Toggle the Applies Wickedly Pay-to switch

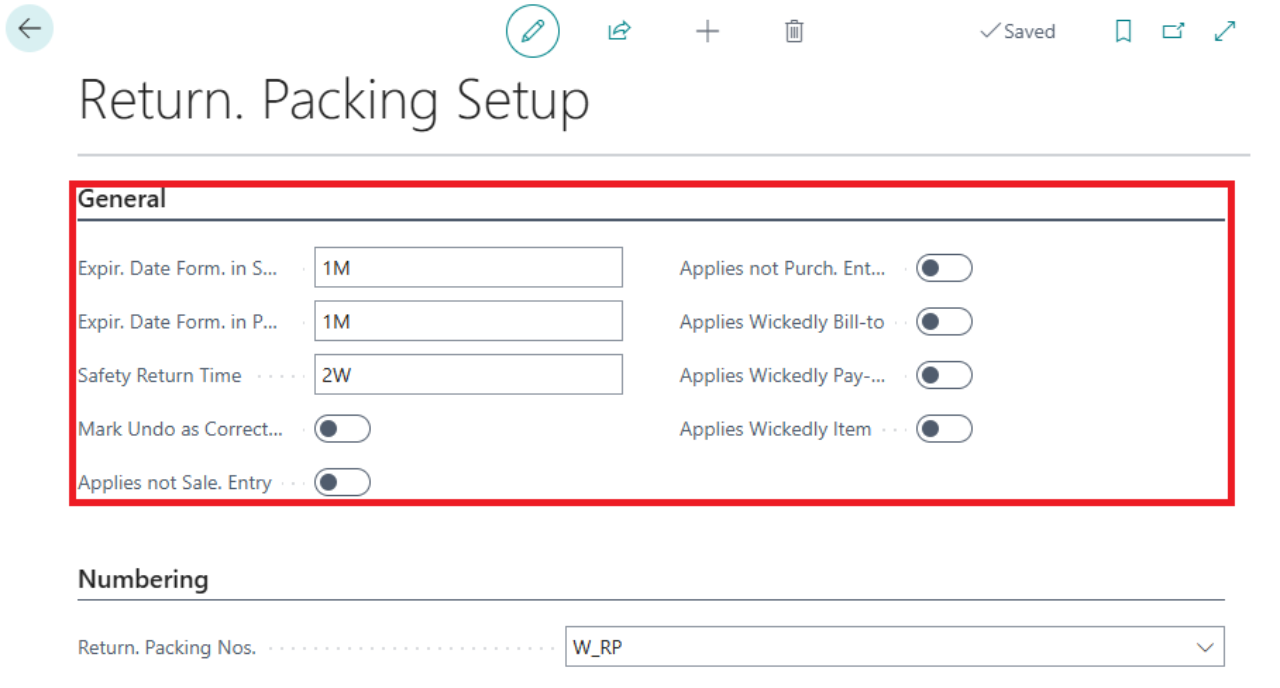point(944,376)
